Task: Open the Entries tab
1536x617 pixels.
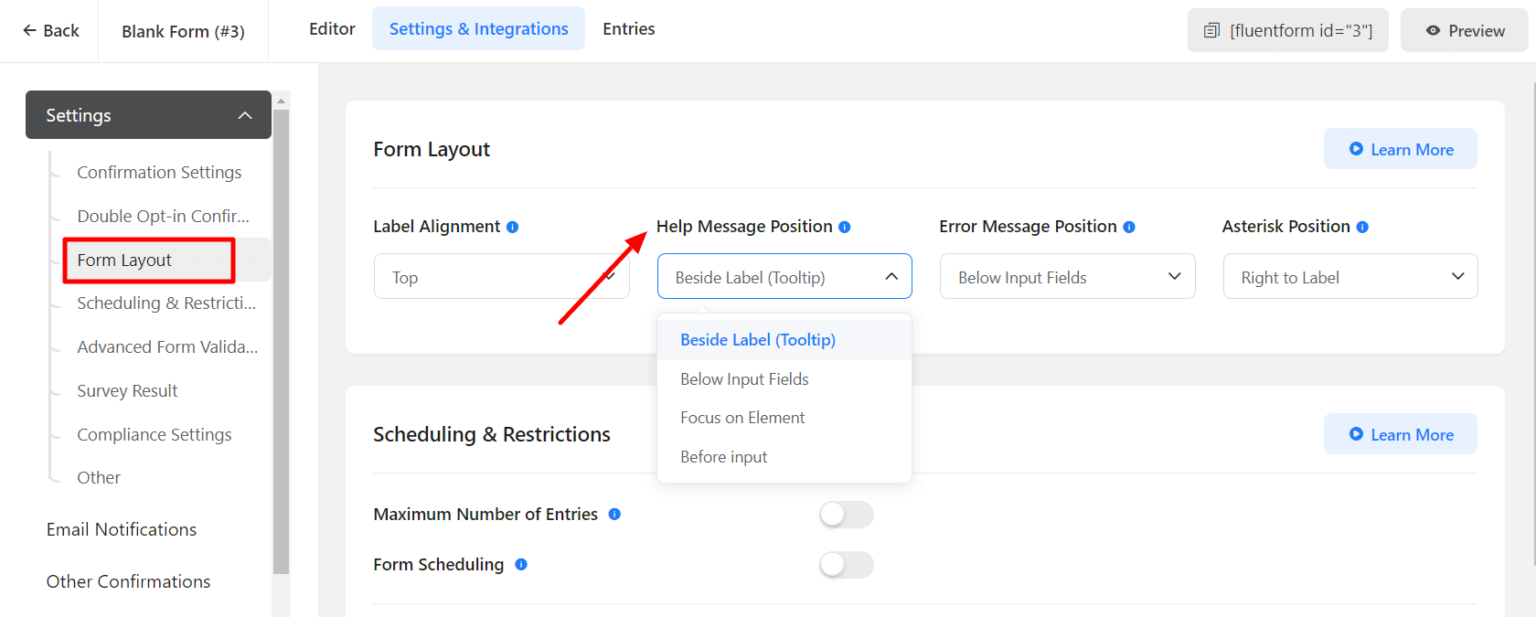Action: 628,29
